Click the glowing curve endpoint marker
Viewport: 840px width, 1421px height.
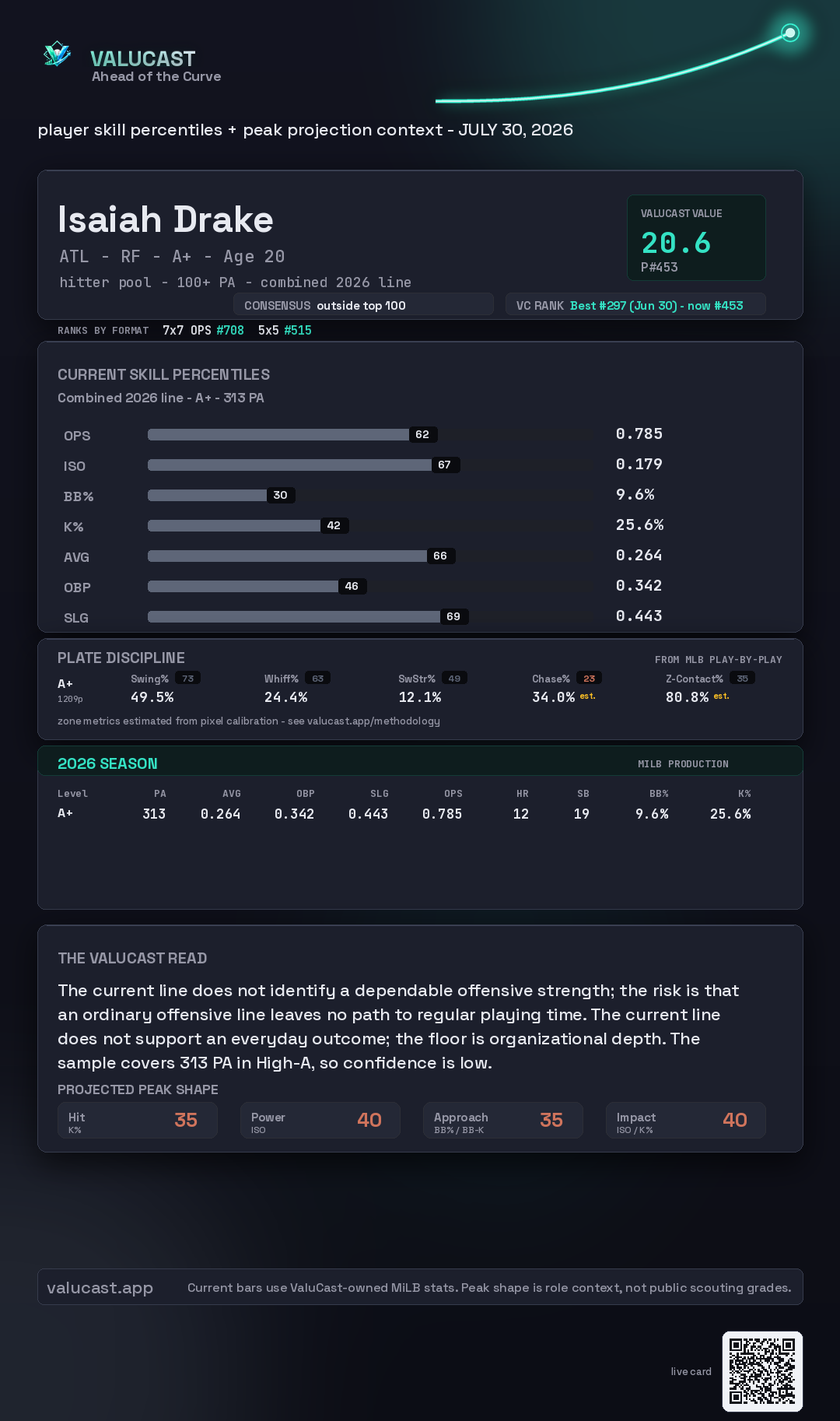[790, 33]
